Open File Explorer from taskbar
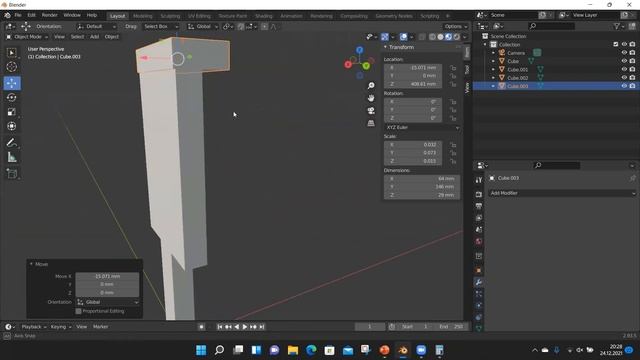The image size is (640, 360). pos(293,350)
